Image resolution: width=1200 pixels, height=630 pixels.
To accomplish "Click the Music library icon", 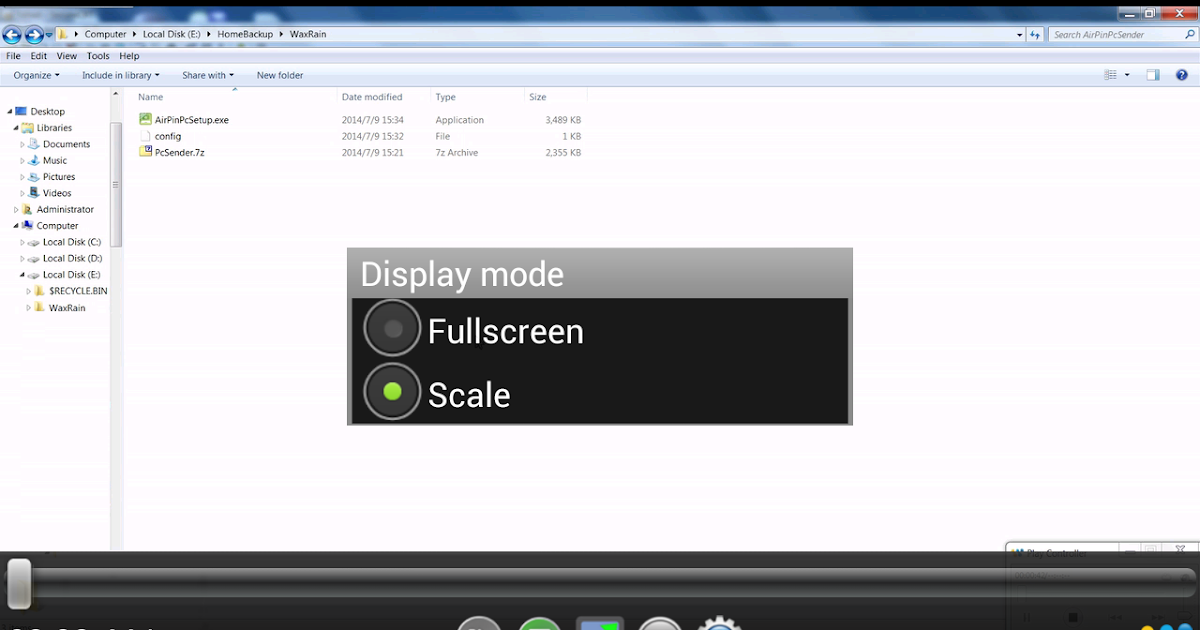I will pyautogui.click(x=34, y=160).
